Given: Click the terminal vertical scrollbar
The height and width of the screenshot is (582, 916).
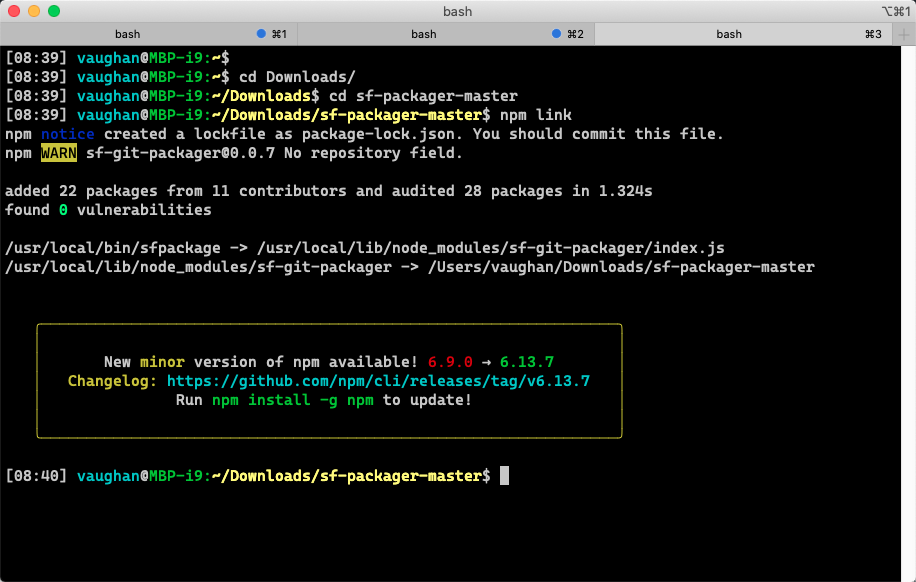Looking at the screenshot, I should pos(908,313).
